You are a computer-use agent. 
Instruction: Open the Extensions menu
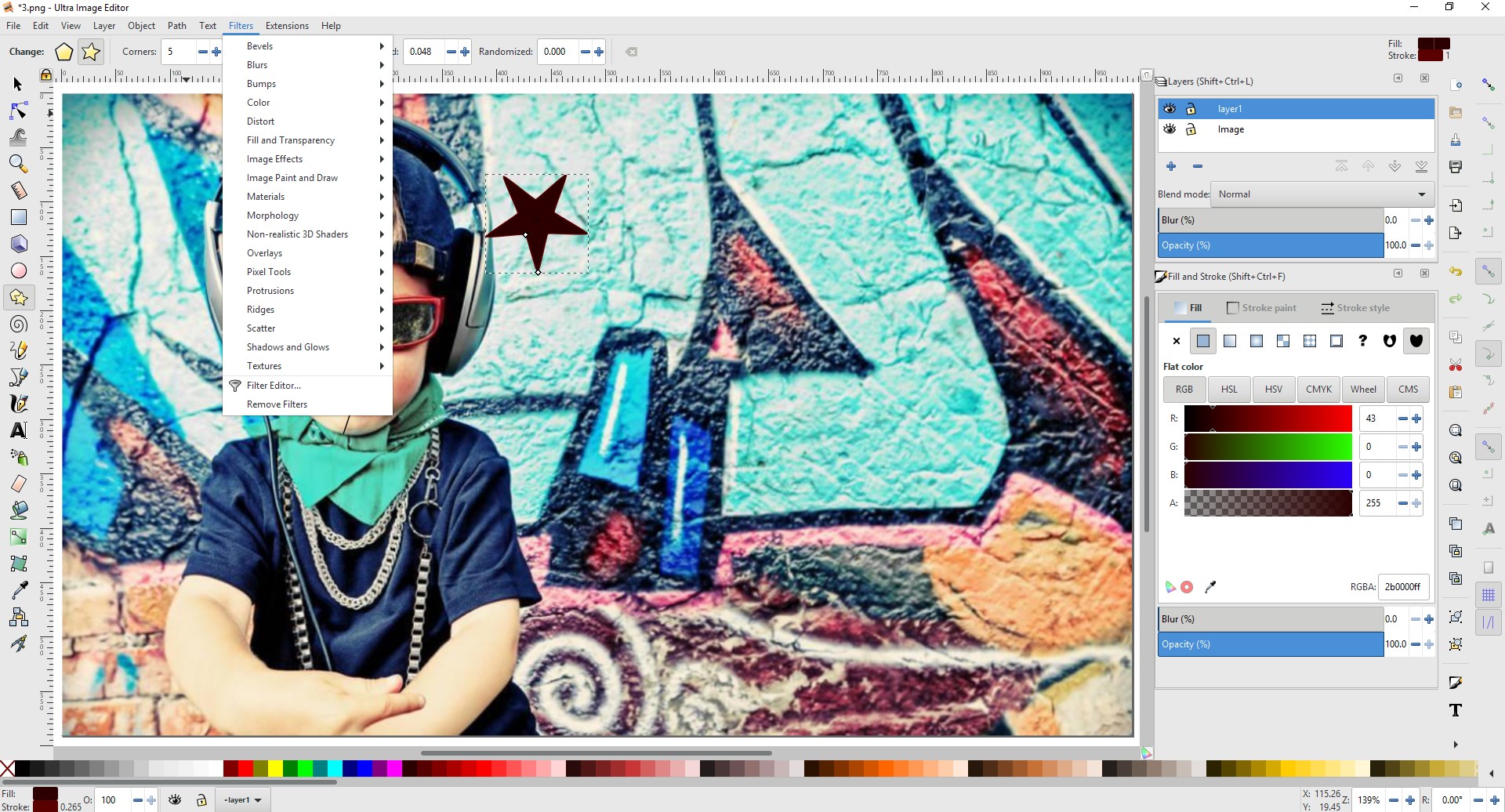coord(287,26)
